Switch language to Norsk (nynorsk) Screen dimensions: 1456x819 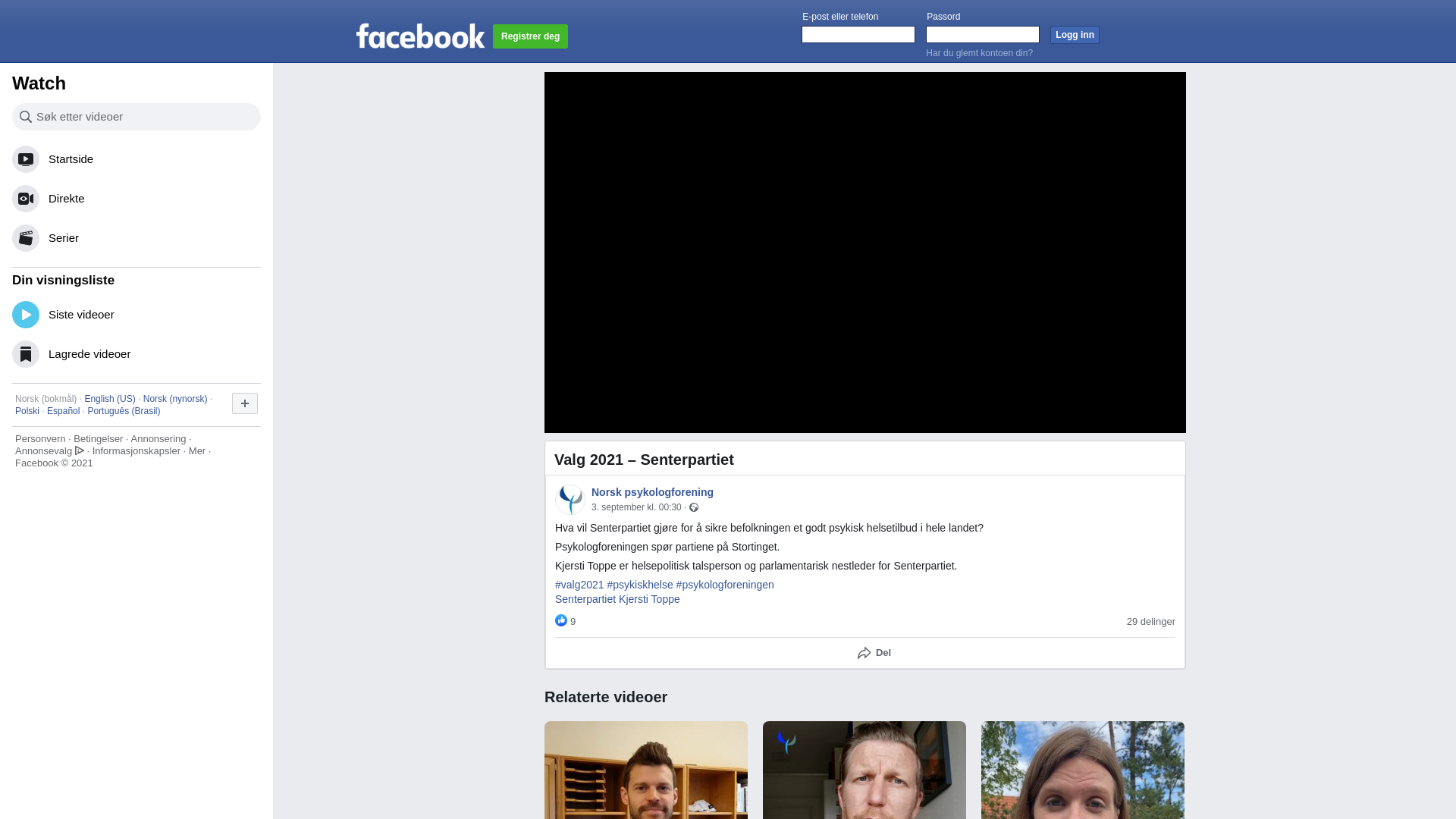tap(175, 399)
